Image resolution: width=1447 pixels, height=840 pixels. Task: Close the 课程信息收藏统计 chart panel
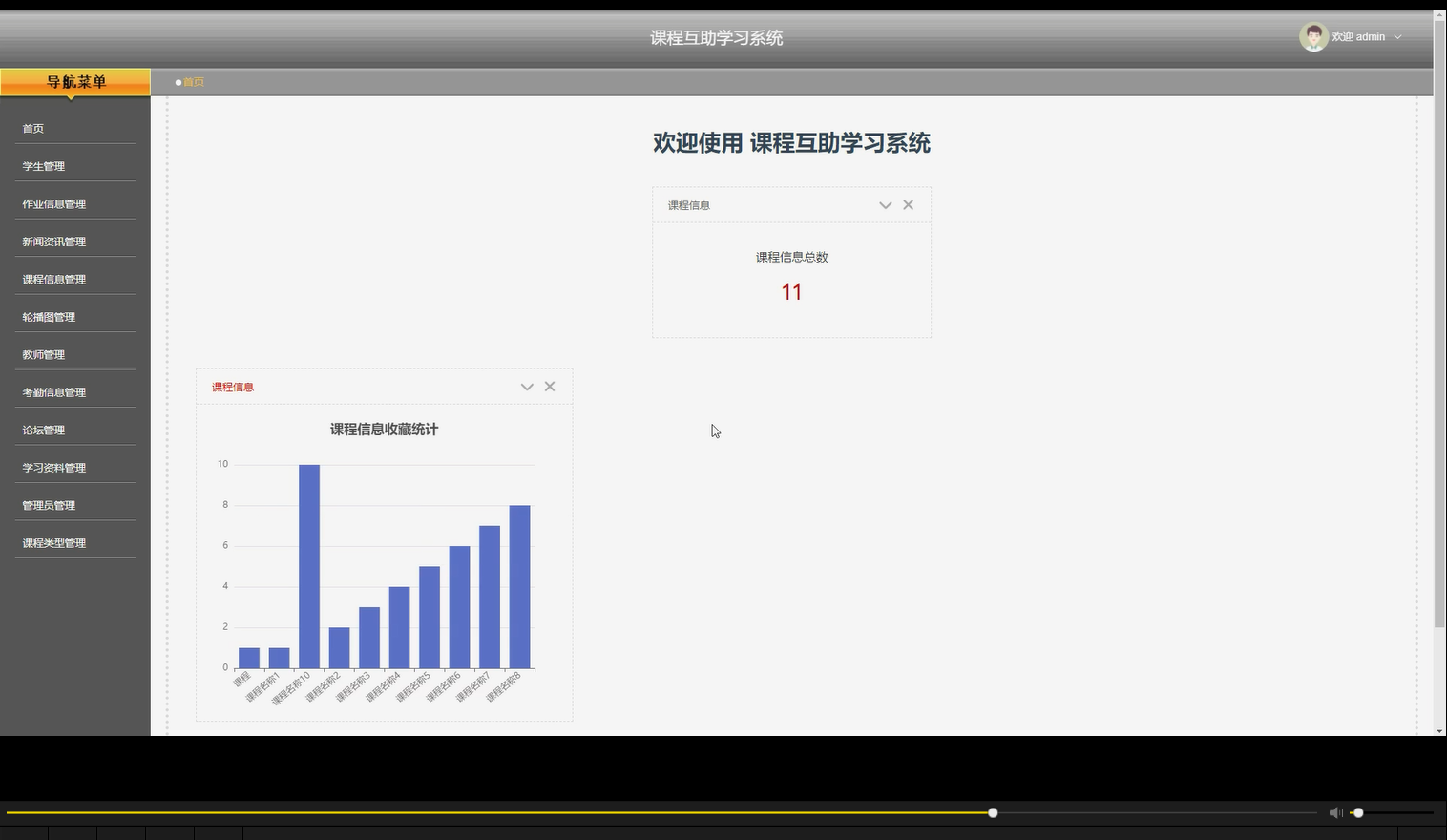pos(550,386)
